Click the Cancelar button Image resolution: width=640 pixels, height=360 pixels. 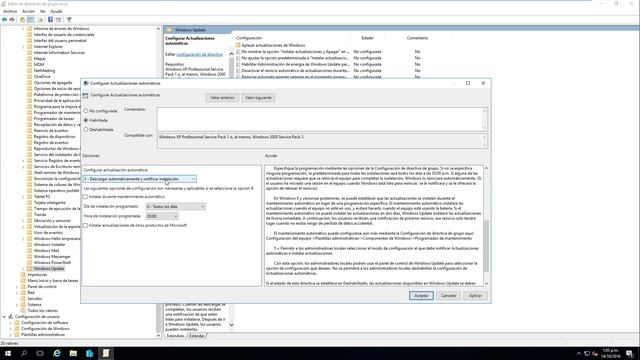(449, 296)
